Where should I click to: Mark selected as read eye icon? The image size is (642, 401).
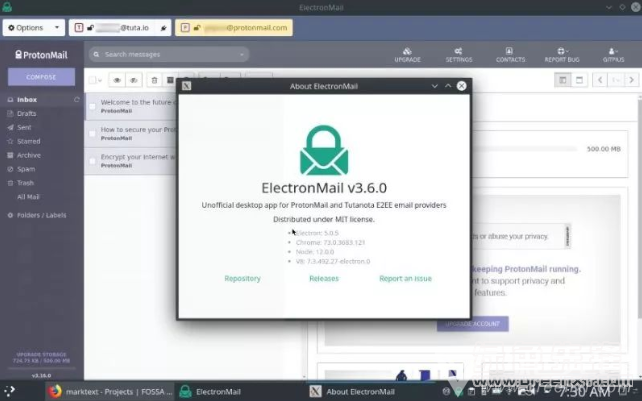click(117, 80)
